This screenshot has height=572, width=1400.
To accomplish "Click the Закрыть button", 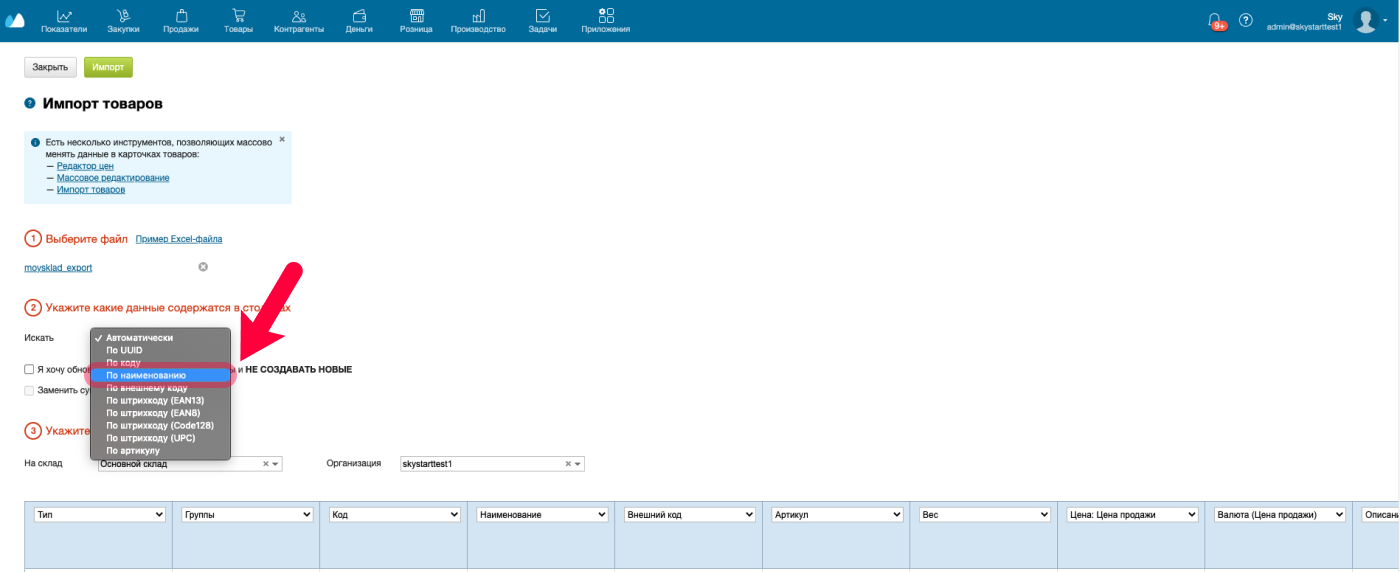I will click(x=50, y=67).
